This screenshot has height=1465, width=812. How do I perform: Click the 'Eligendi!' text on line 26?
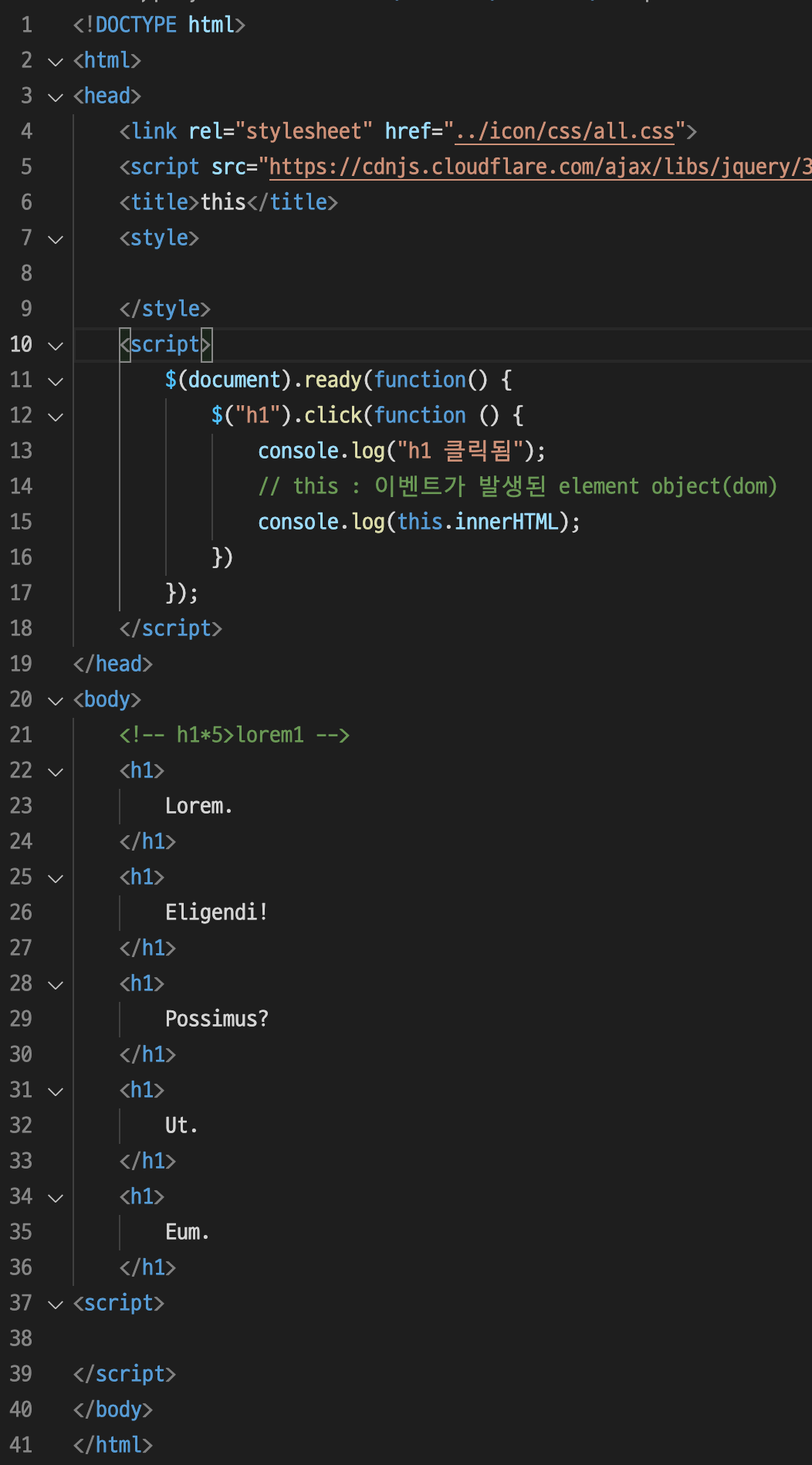tap(217, 912)
